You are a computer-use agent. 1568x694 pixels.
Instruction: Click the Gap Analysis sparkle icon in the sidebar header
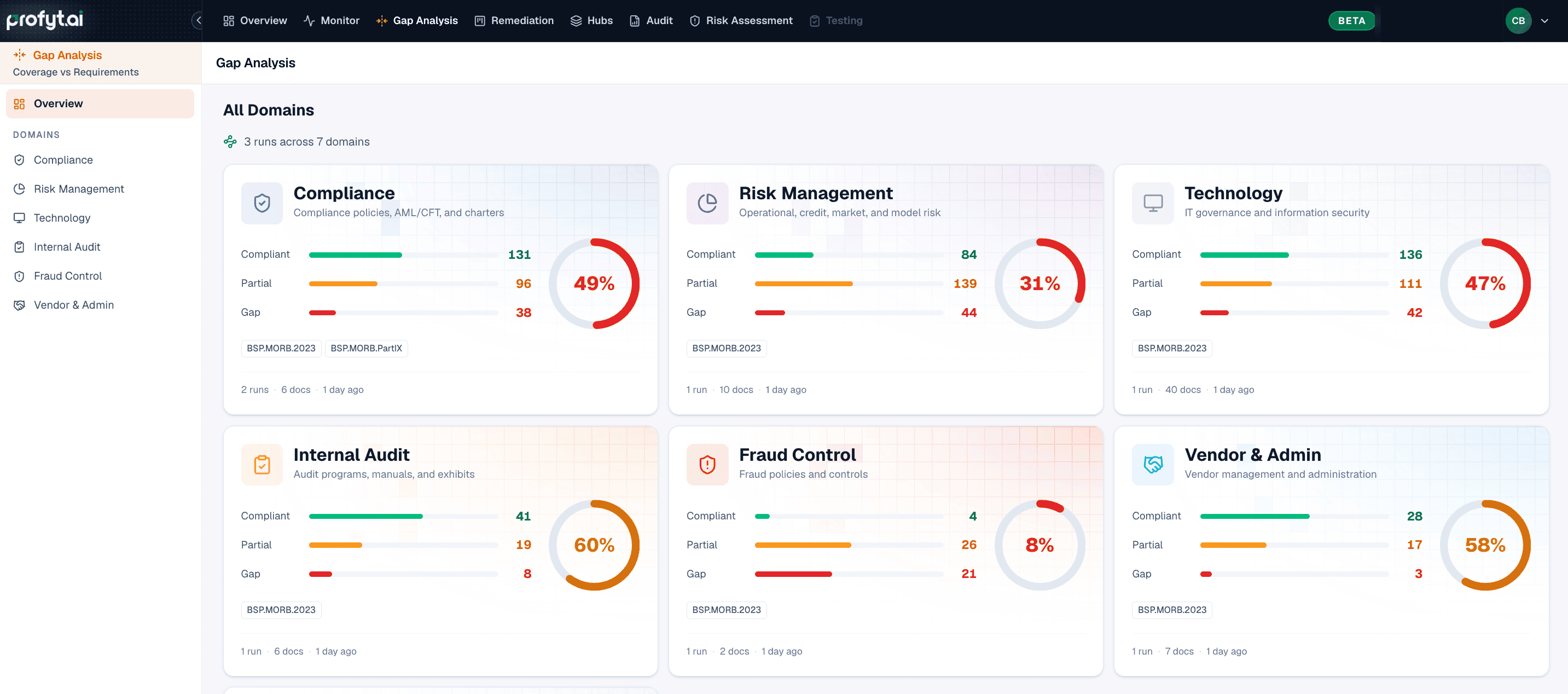20,55
